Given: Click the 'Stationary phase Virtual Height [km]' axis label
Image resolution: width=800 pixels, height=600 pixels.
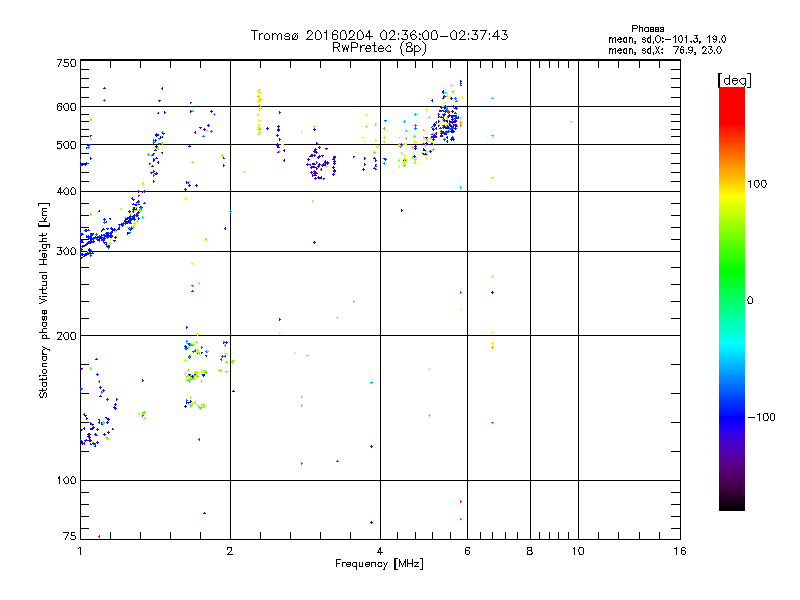Looking at the screenshot, I should coord(44,301).
